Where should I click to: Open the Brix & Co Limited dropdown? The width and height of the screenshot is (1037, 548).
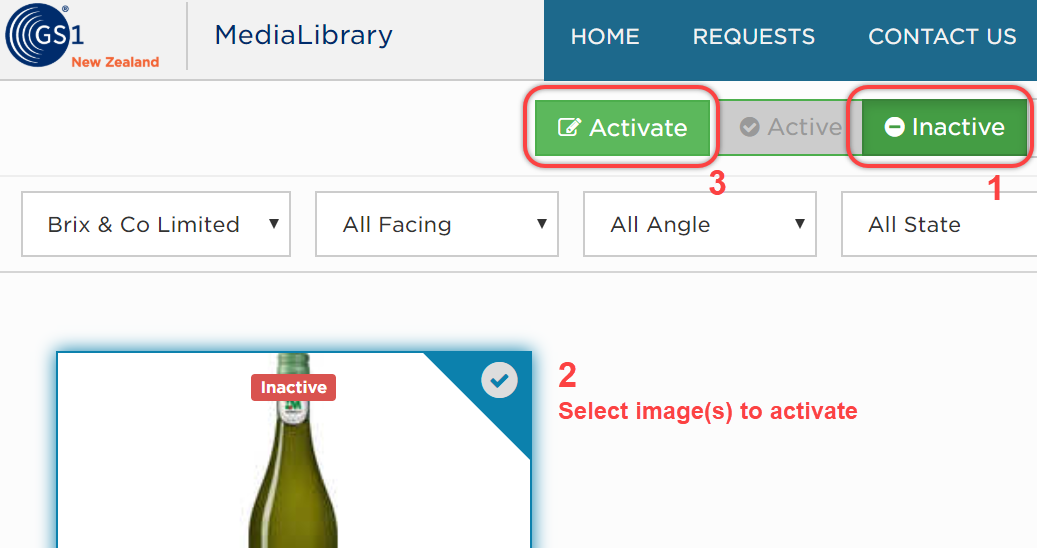(156, 224)
